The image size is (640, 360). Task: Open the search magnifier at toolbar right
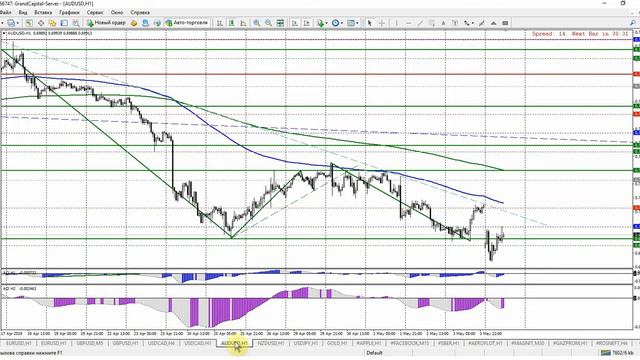pos(633,23)
